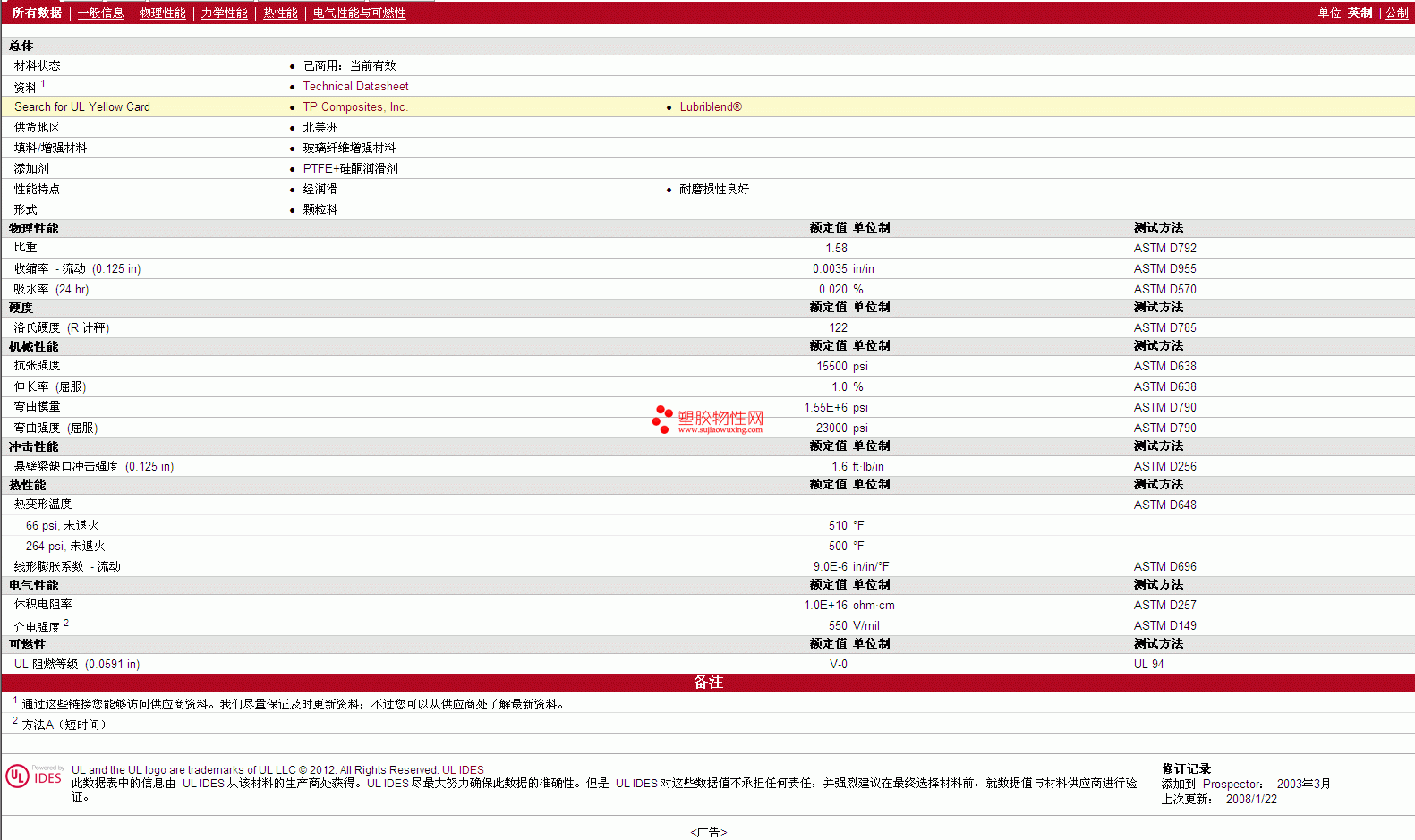Click the 耐磨损性良好 feature

(x=714, y=190)
